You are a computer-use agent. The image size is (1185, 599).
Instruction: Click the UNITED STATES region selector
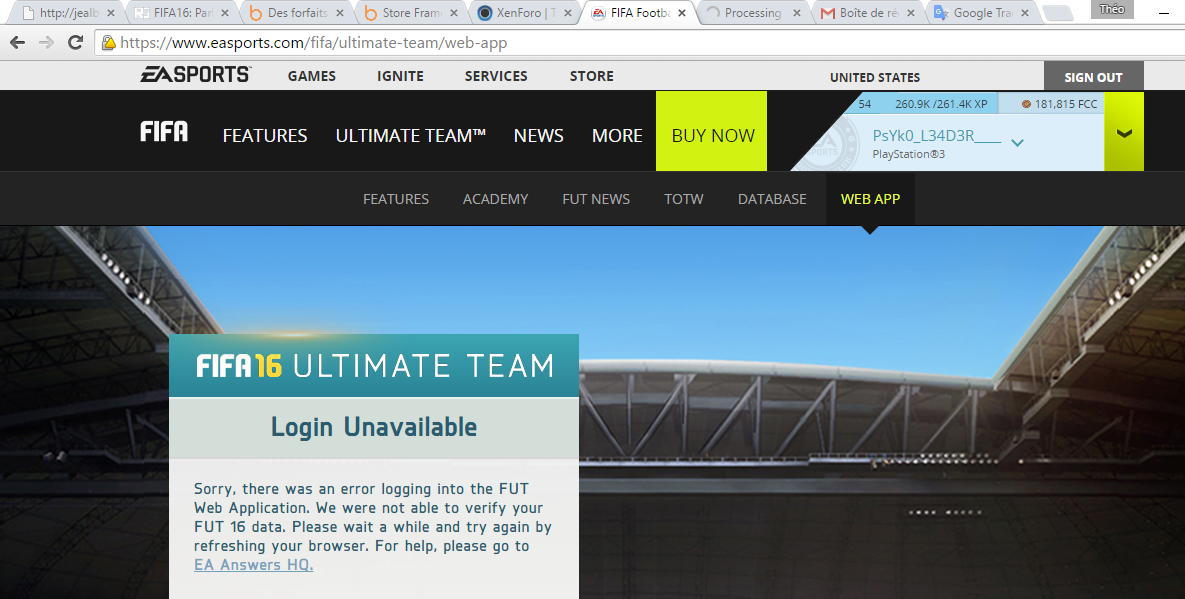click(x=874, y=77)
